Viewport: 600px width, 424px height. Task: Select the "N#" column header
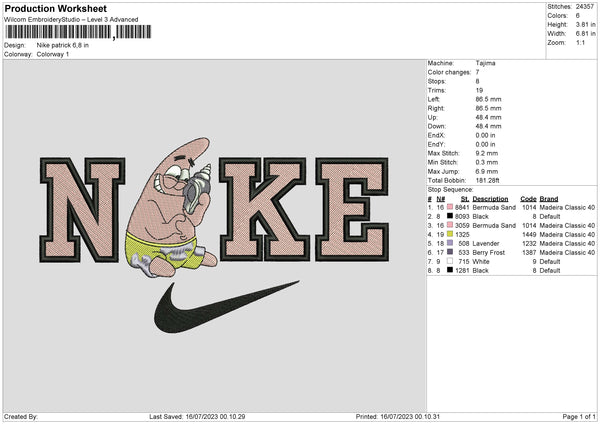[x=440, y=199]
